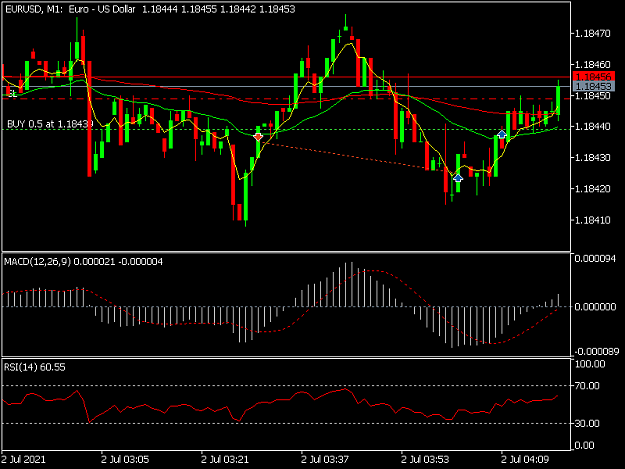Click the 1.18420 price scale label
The width and height of the screenshot is (625, 469).
(593, 189)
